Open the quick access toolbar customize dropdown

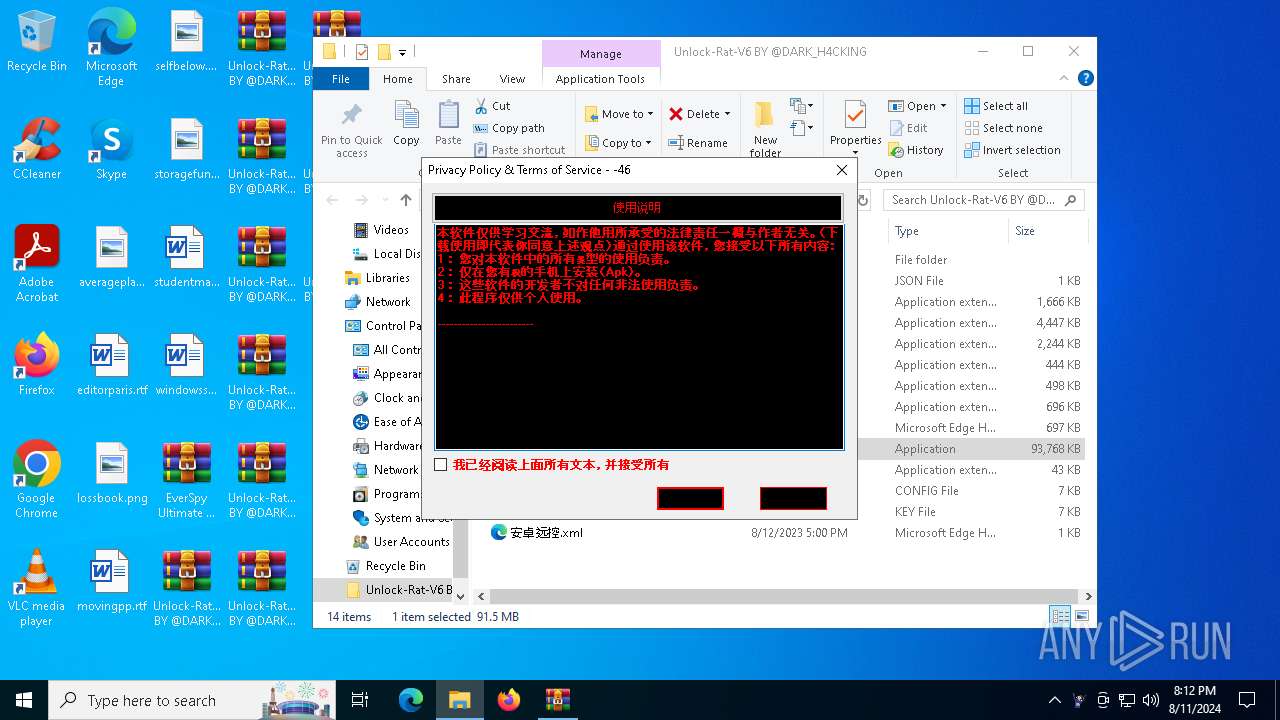[402, 52]
